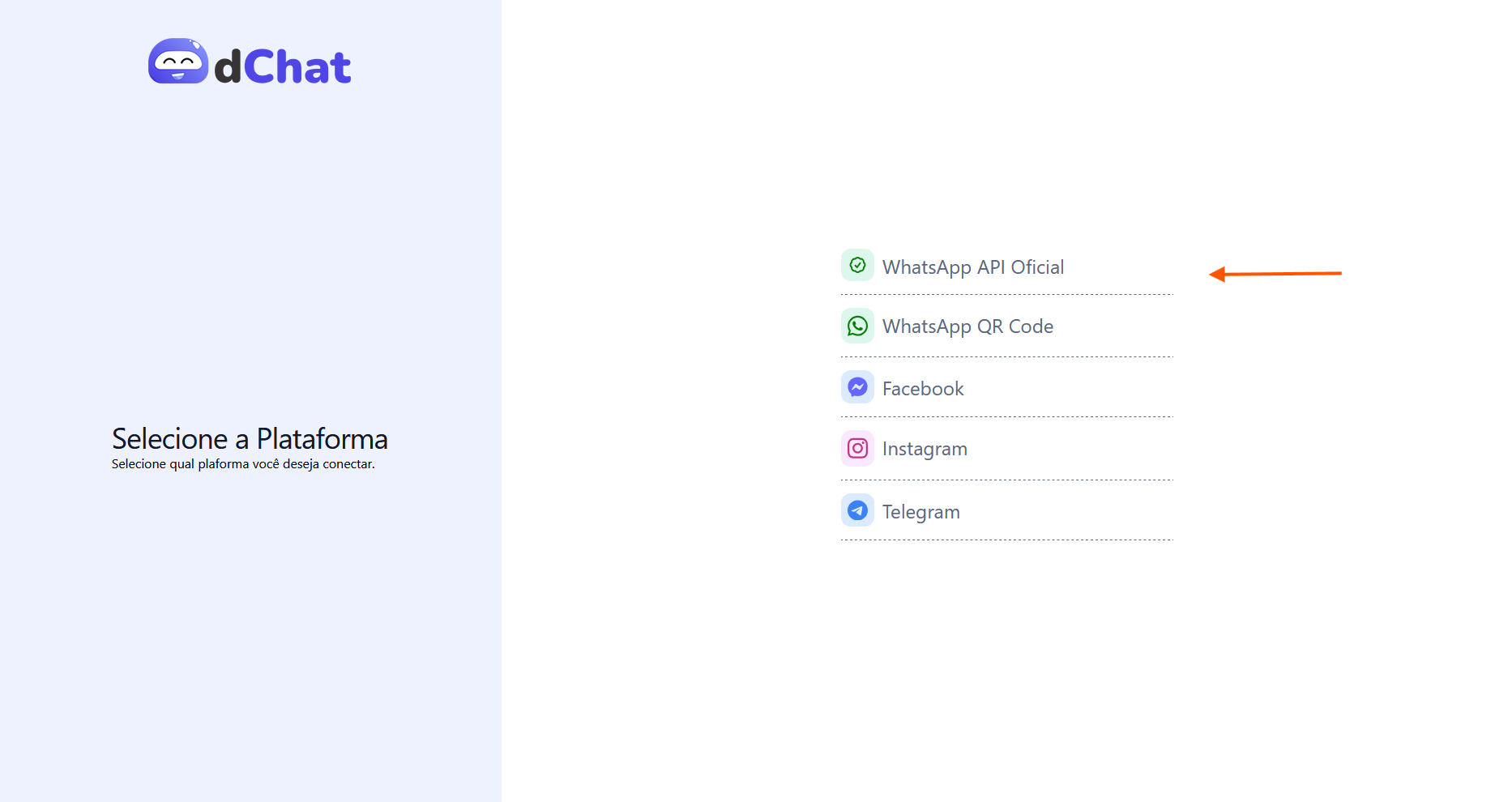Connect via the WhatsApp QR Code label

[967, 326]
